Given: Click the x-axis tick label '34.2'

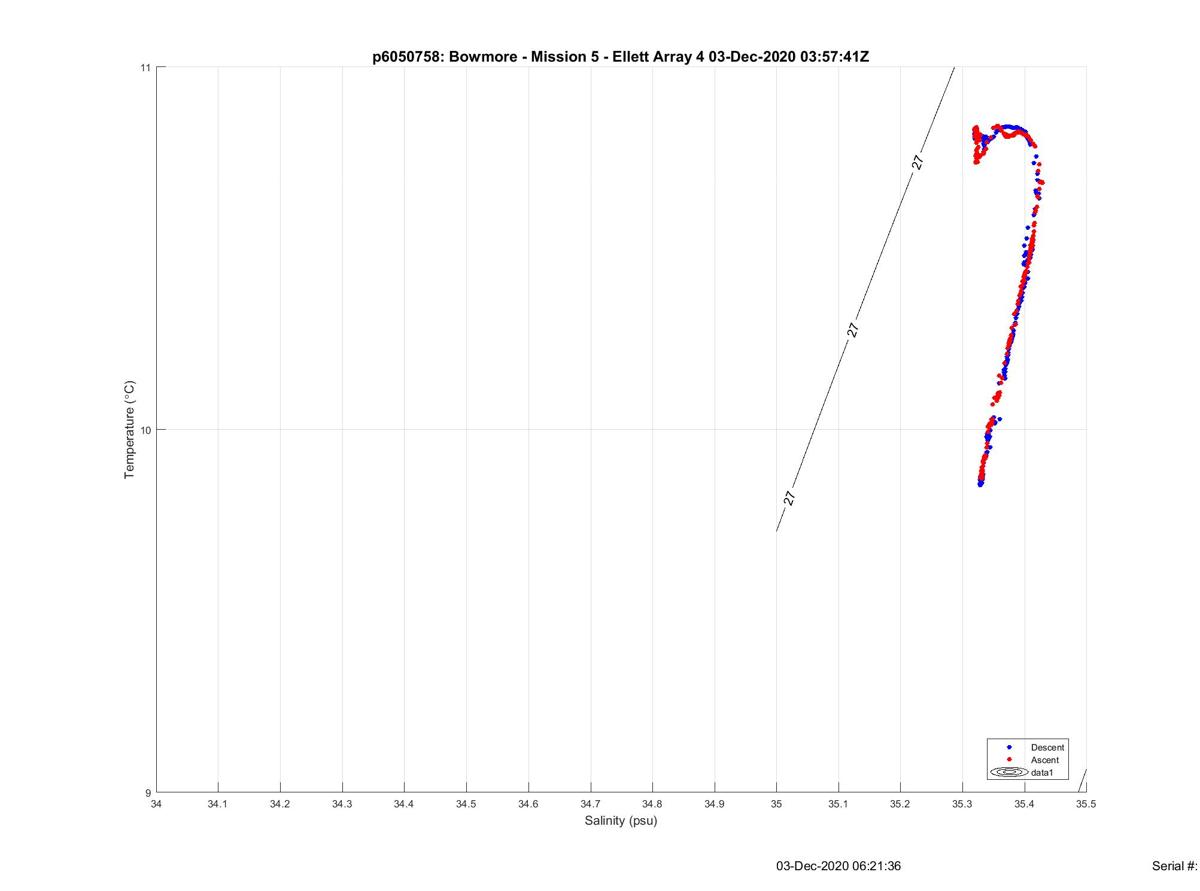Looking at the screenshot, I should click(280, 803).
